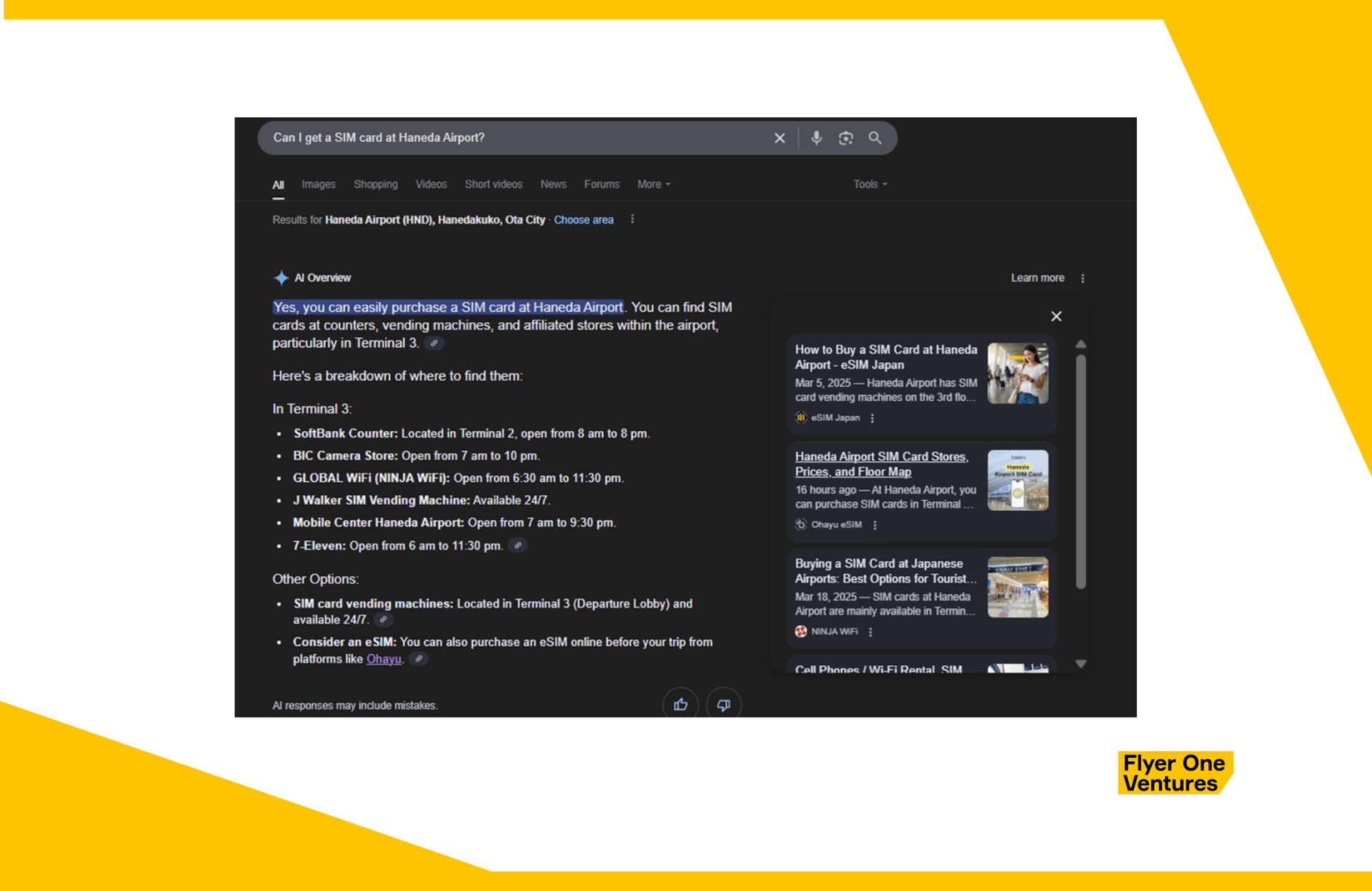Close the sources side panel
Image resolution: width=1372 pixels, height=891 pixels.
pyautogui.click(x=1056, y=316)
